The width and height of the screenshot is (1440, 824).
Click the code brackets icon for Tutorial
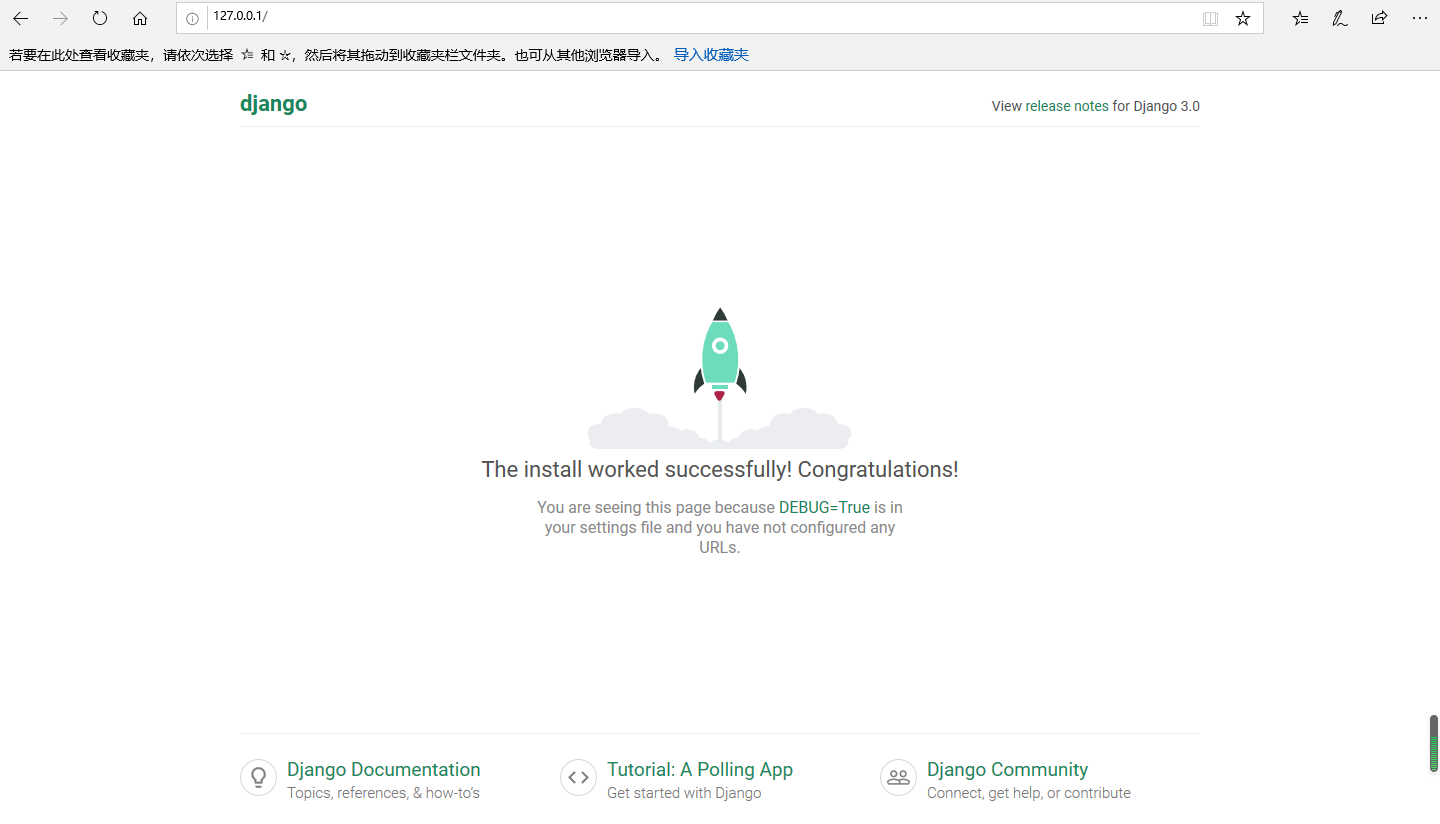[x=578, y=777]
